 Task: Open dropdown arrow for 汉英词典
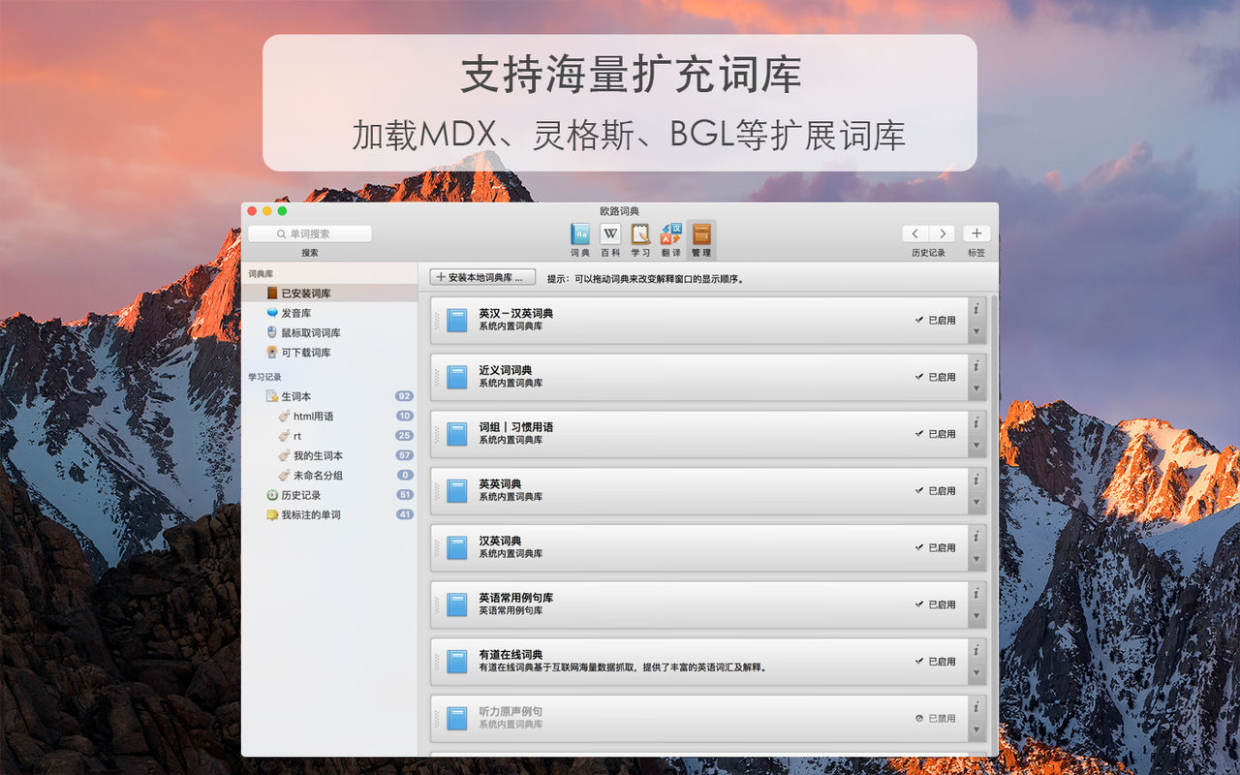point(977,560)
